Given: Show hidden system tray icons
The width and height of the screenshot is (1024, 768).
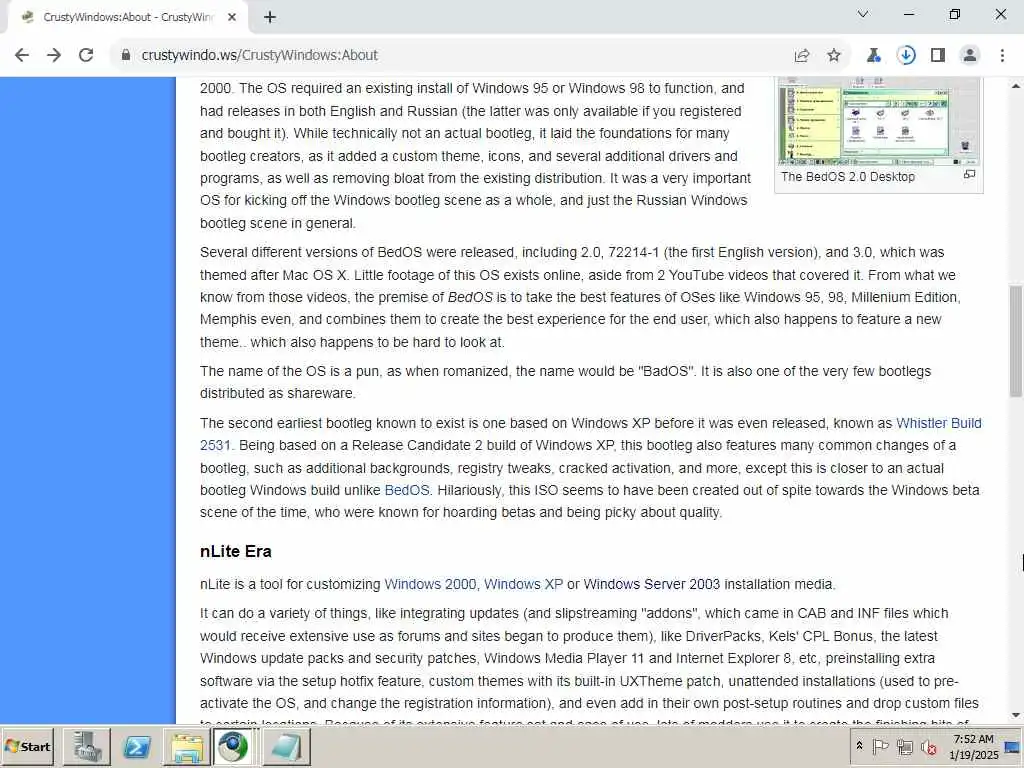Looking at the screenshot, I should coord(859,746).
